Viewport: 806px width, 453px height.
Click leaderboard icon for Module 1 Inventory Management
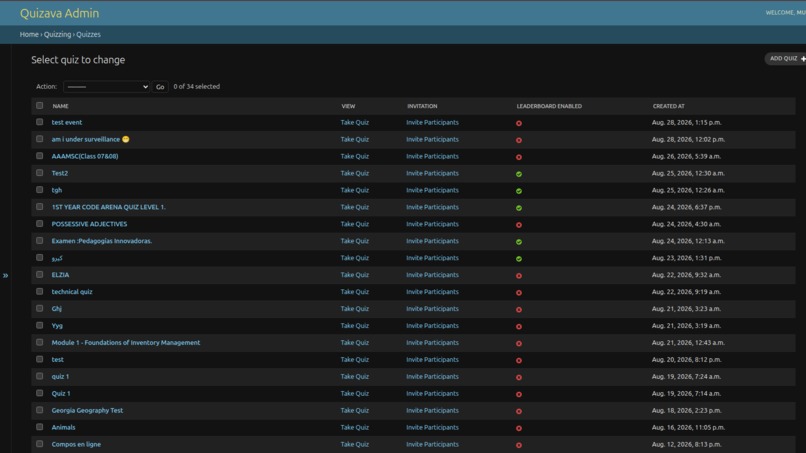pos(519,343)
